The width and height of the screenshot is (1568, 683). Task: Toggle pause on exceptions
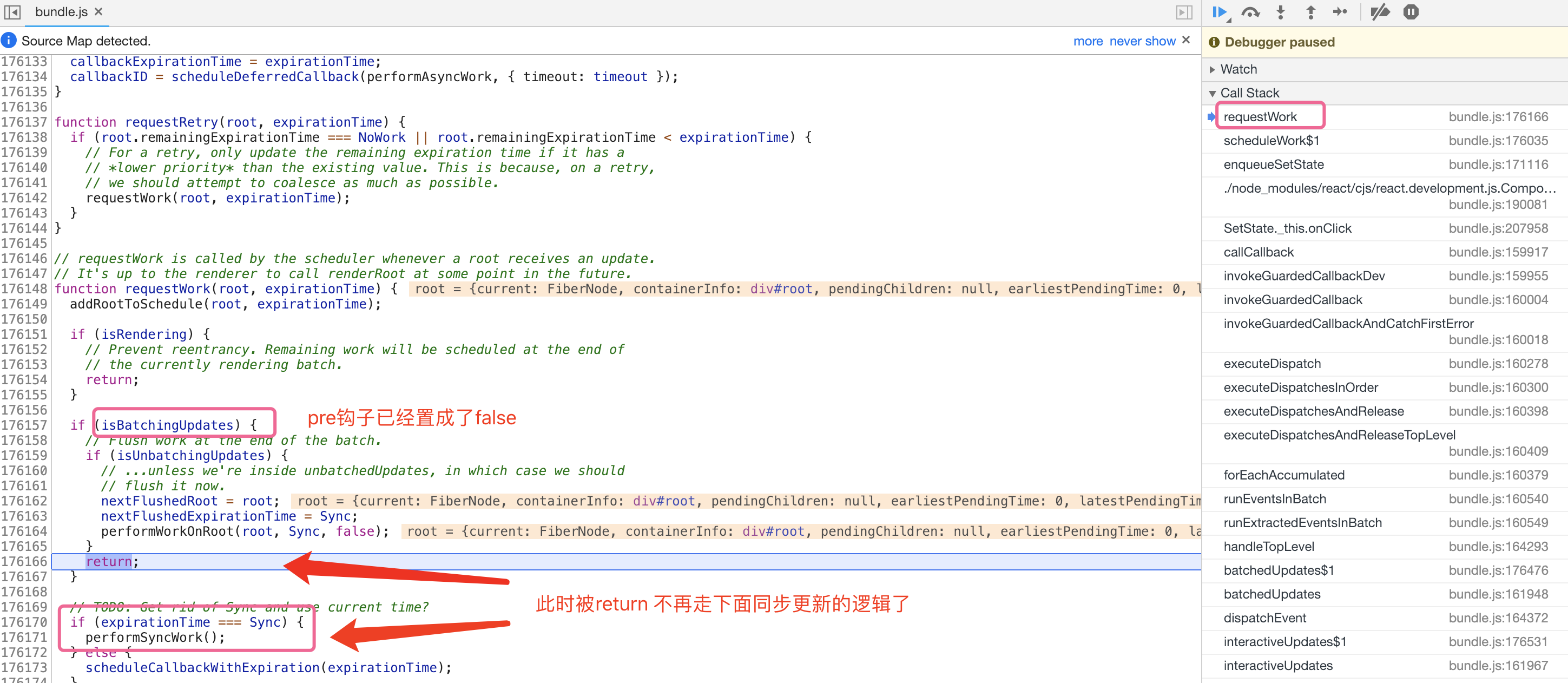1411,12
